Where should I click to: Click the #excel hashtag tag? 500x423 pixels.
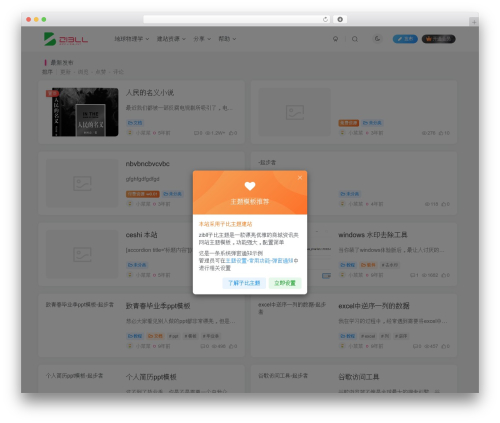click(368, 336)
